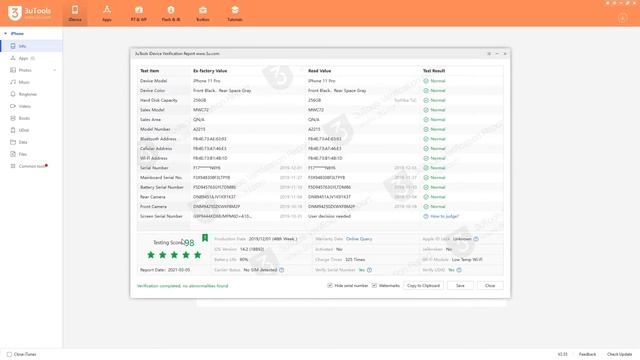The image size is (640, 360).
Task: Click help icon beside No SIM detected
Action: 282,270
